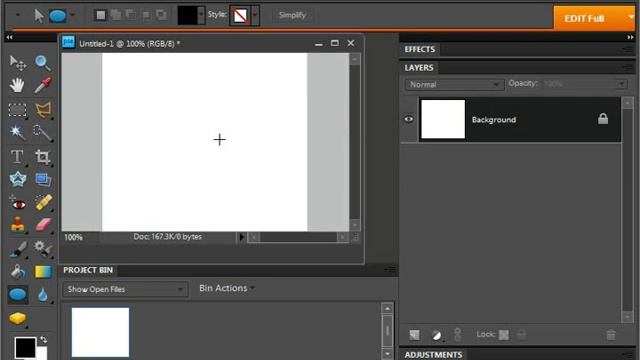Toggle Intersect Shape Areas mode
The image size is (640, 360).
pyautogui.click(x=146, y=15)
